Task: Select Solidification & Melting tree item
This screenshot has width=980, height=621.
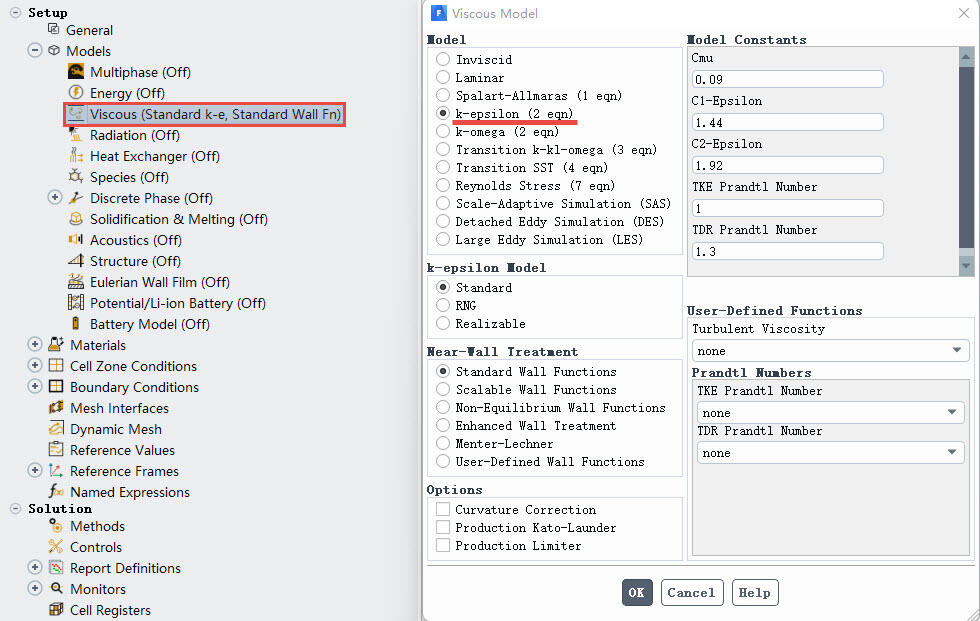Action: 178,219
